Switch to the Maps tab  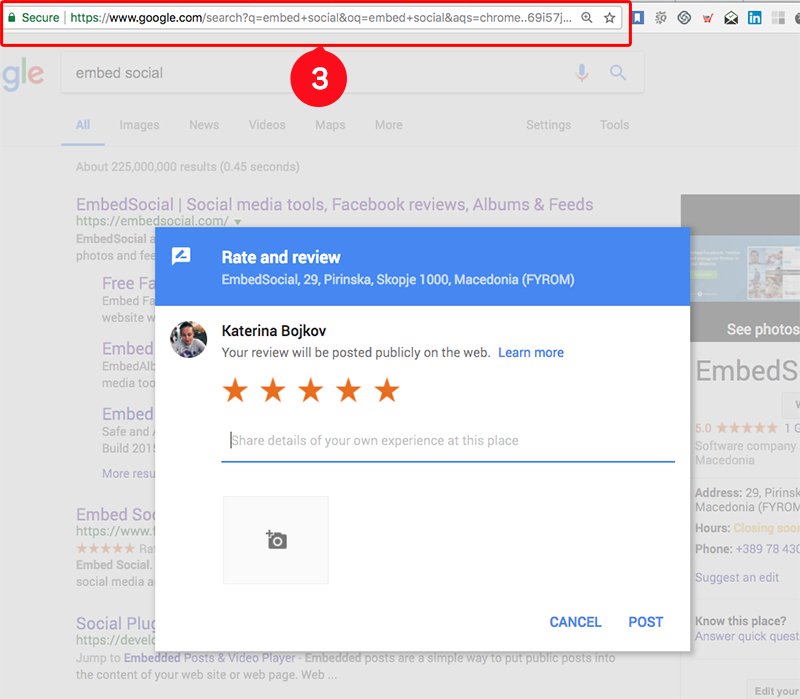pos(330,125)
